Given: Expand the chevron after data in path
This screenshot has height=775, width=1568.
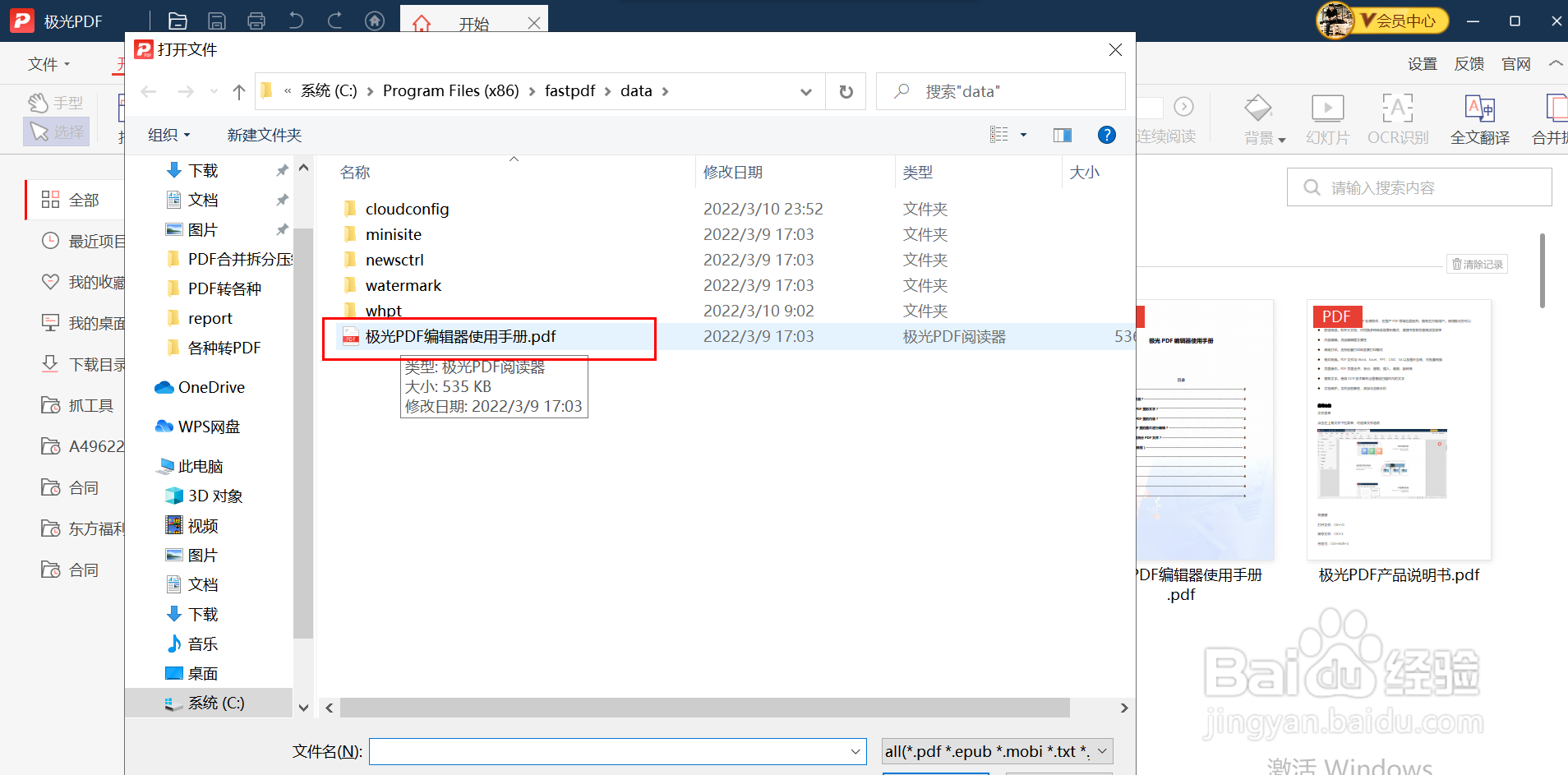Looking at the screenshot, I should click(x=665, y=91).
